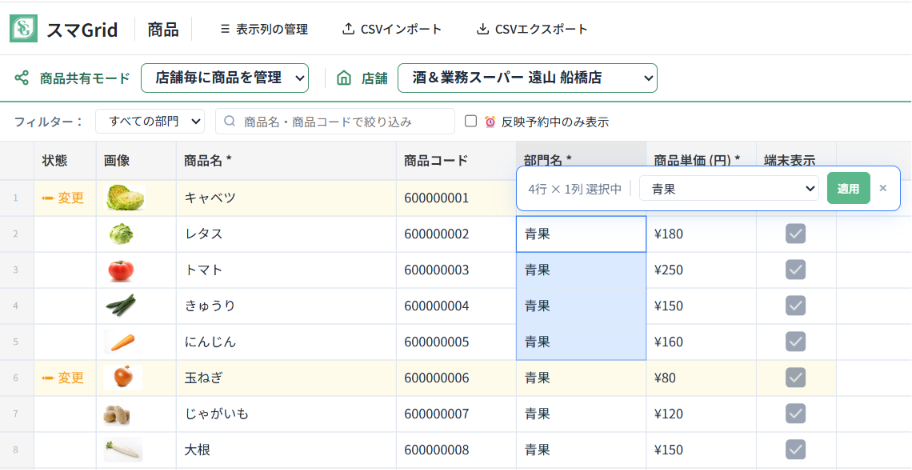Click the price ¥180 cell
Image resolution: width=912 pixels, height=470 pixels.
(701, 234)
